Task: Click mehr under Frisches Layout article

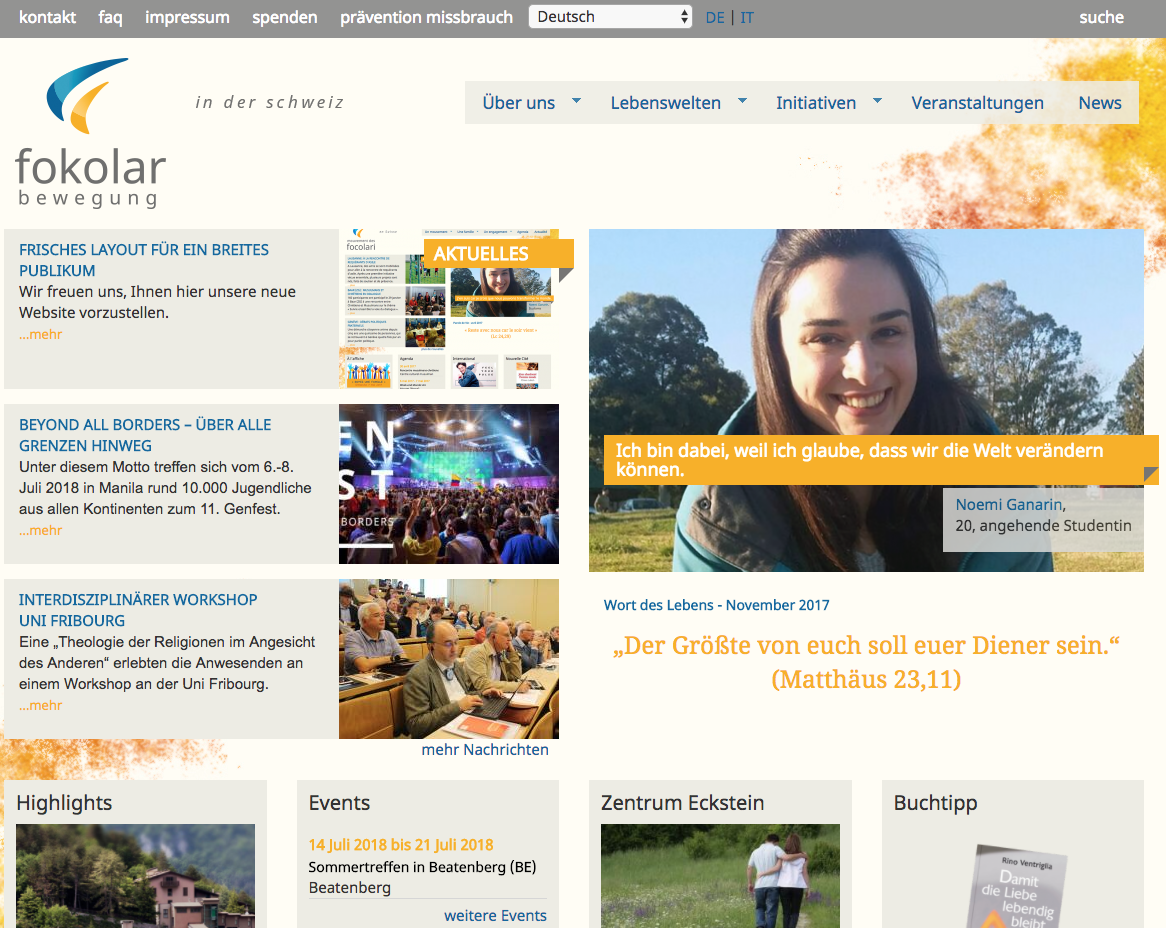Action: [x=41, y=335]
